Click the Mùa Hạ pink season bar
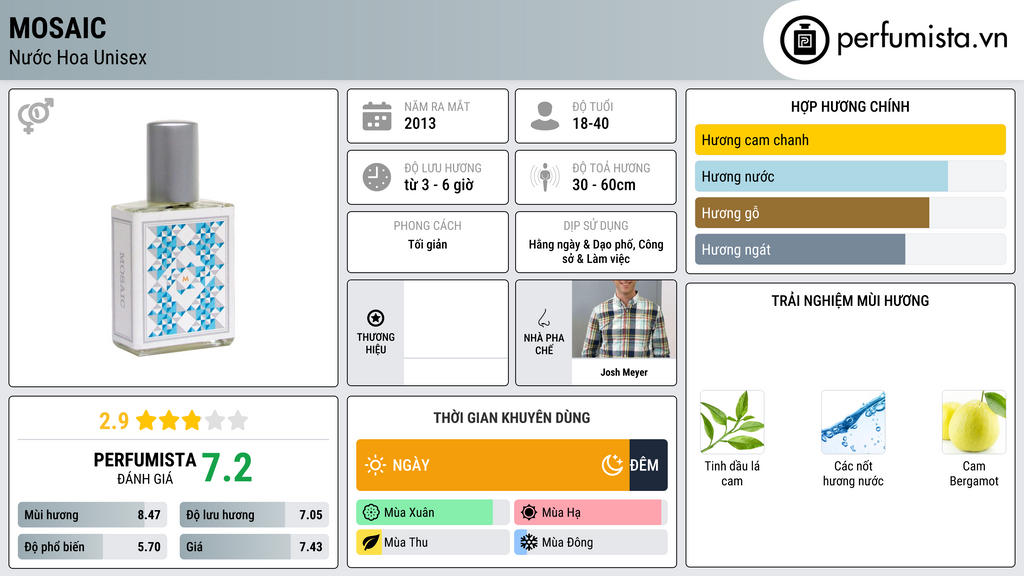The width and height of the screenshot is (1024, 576). click(588, 513)
